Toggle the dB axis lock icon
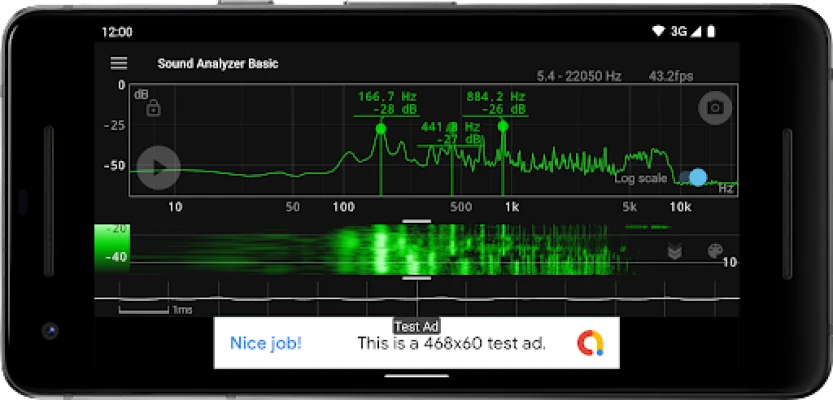The image size is (833, 400). click(x=154, y=108)
